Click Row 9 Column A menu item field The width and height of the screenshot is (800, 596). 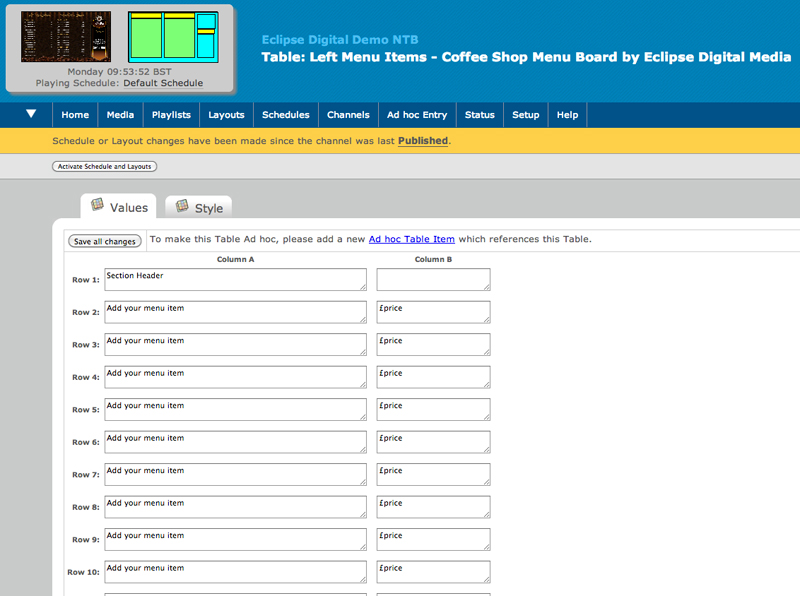[236, 539]
